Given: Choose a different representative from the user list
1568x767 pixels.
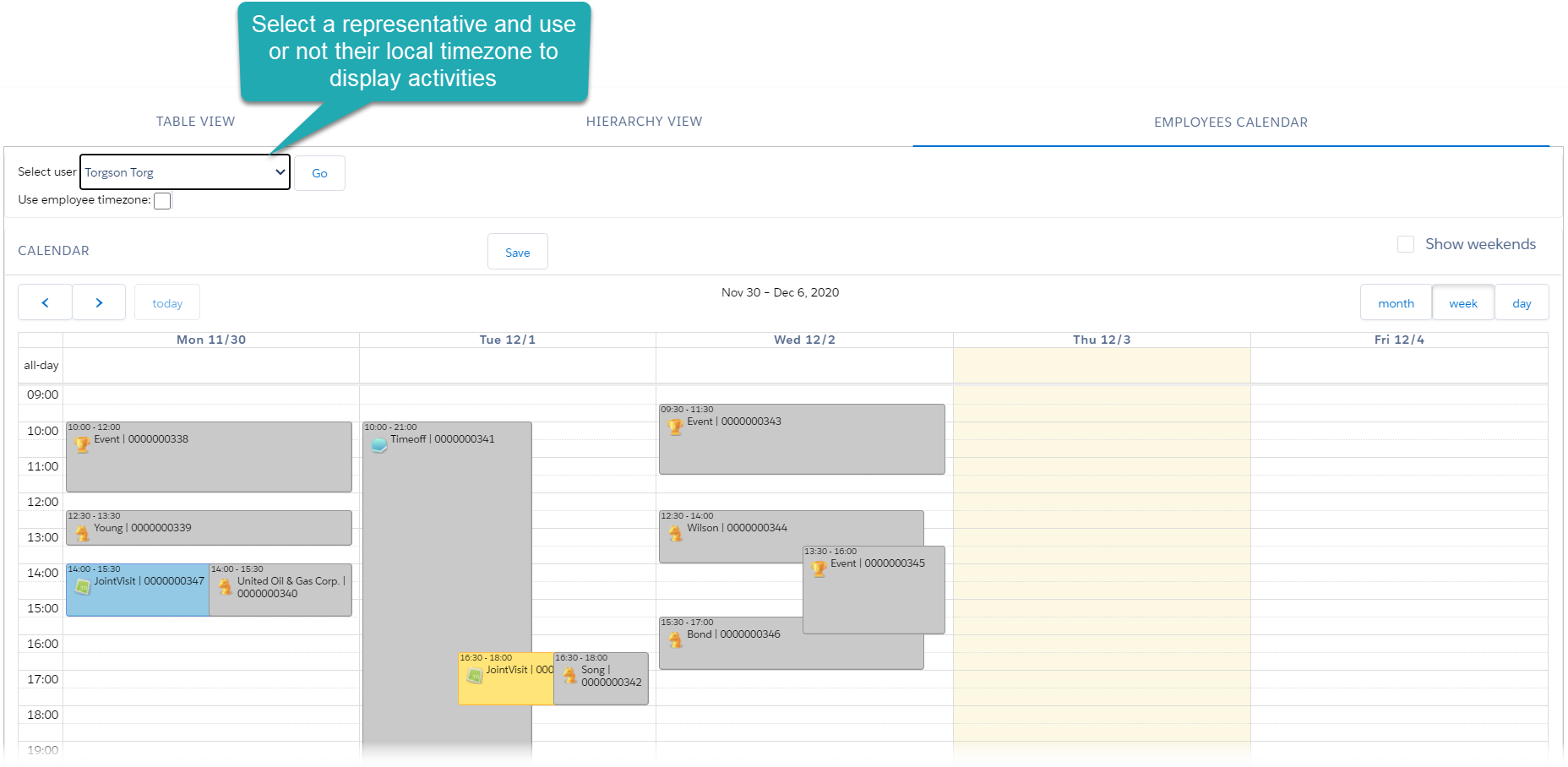Looking at the screenshot, I should coord(184,171).
